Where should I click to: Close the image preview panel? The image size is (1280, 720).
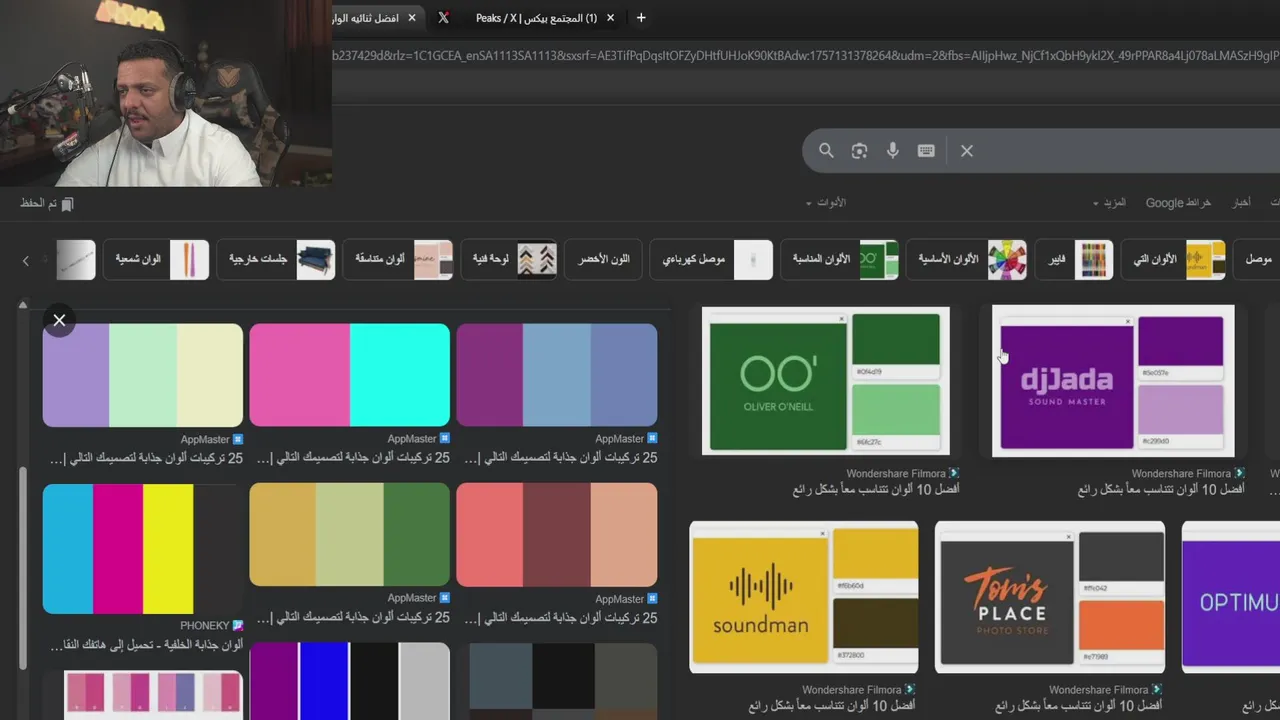point(59,320)
